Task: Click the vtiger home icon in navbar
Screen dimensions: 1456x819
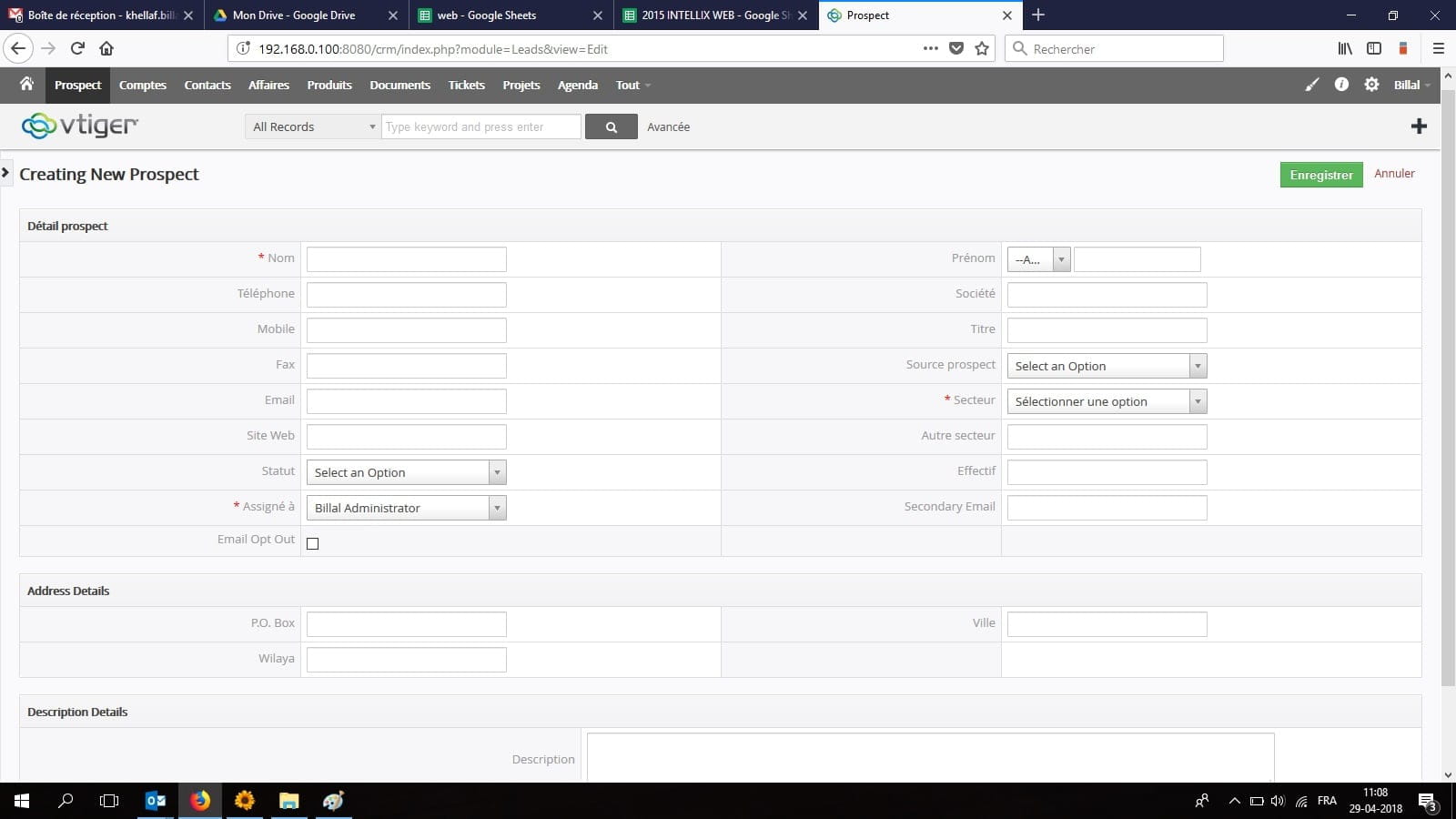Action: click(x=26, y=85)
